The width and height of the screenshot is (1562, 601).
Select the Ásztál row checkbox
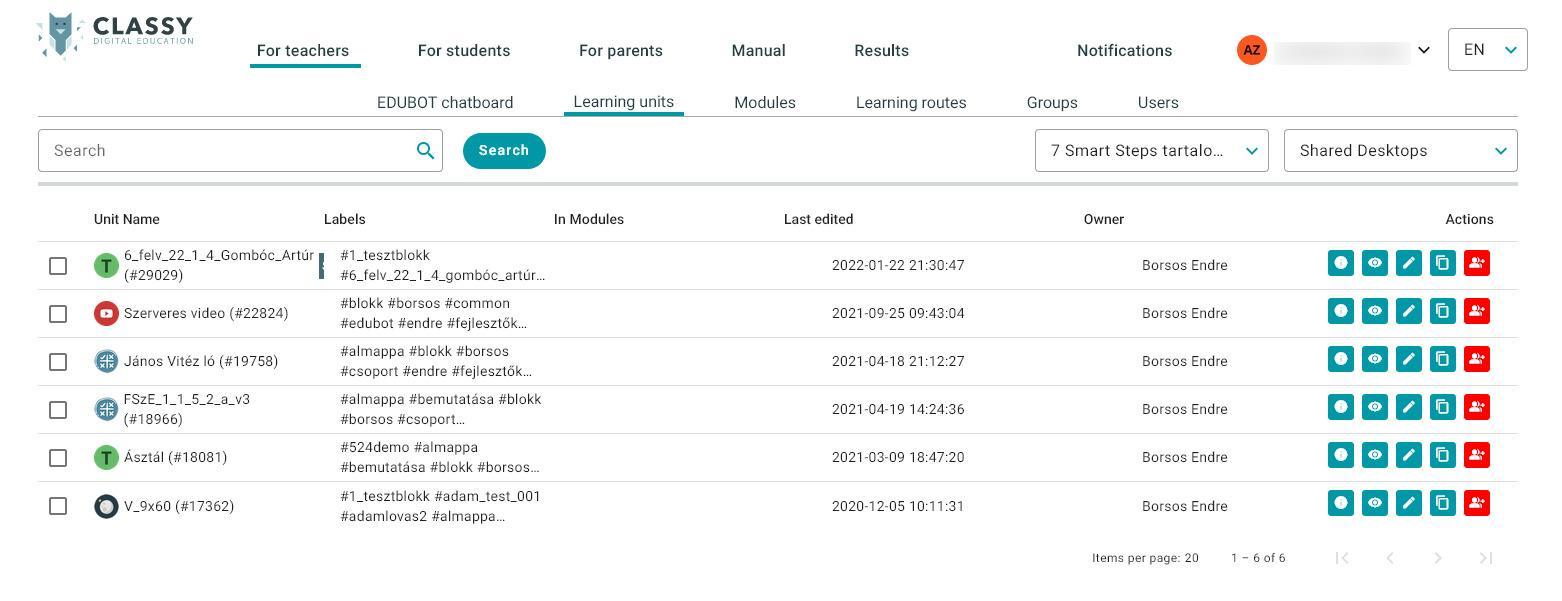(58, 458)
